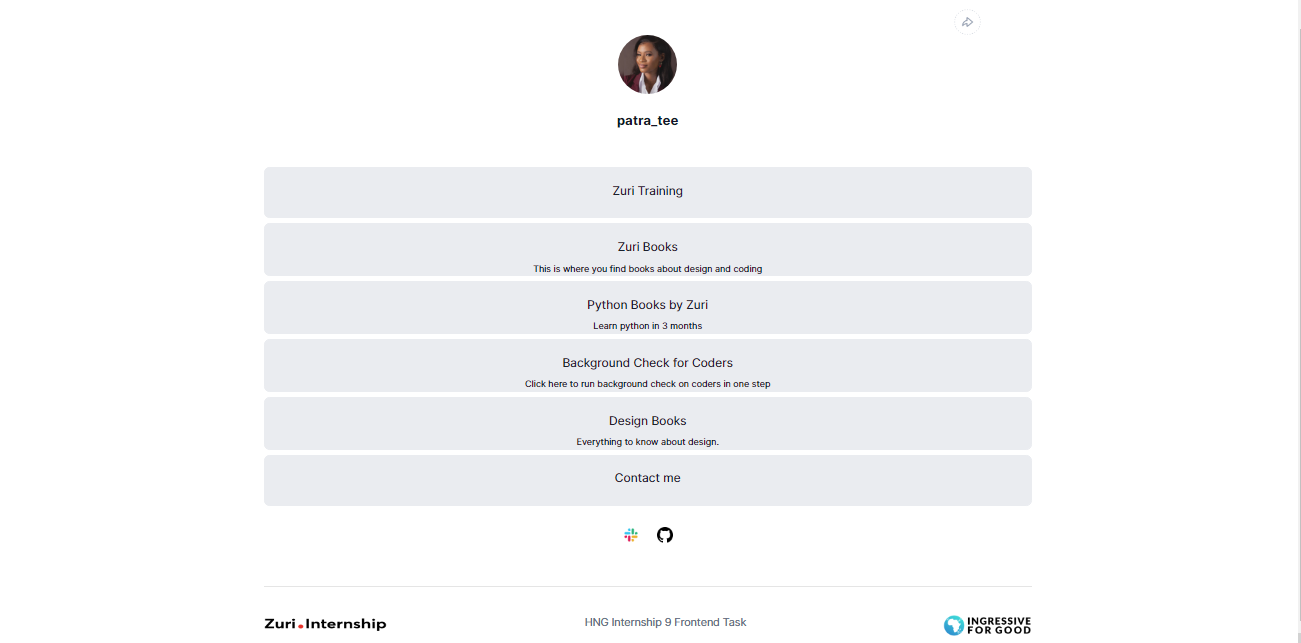The image size is (1301, 643).
Task: Click the Ingressive For Good logo text
Action: pos(999,625)
